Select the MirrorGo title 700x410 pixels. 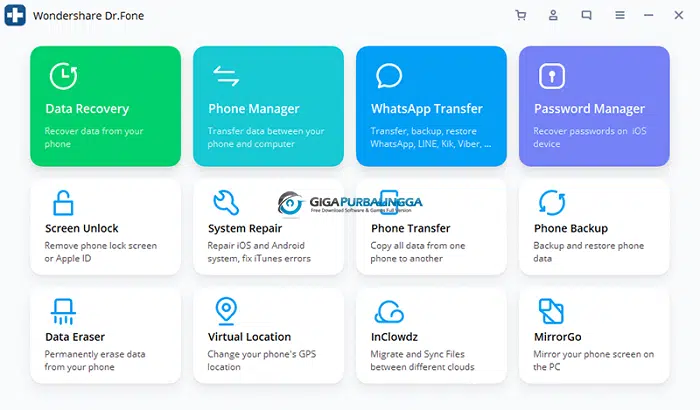(x=558, y=337)
